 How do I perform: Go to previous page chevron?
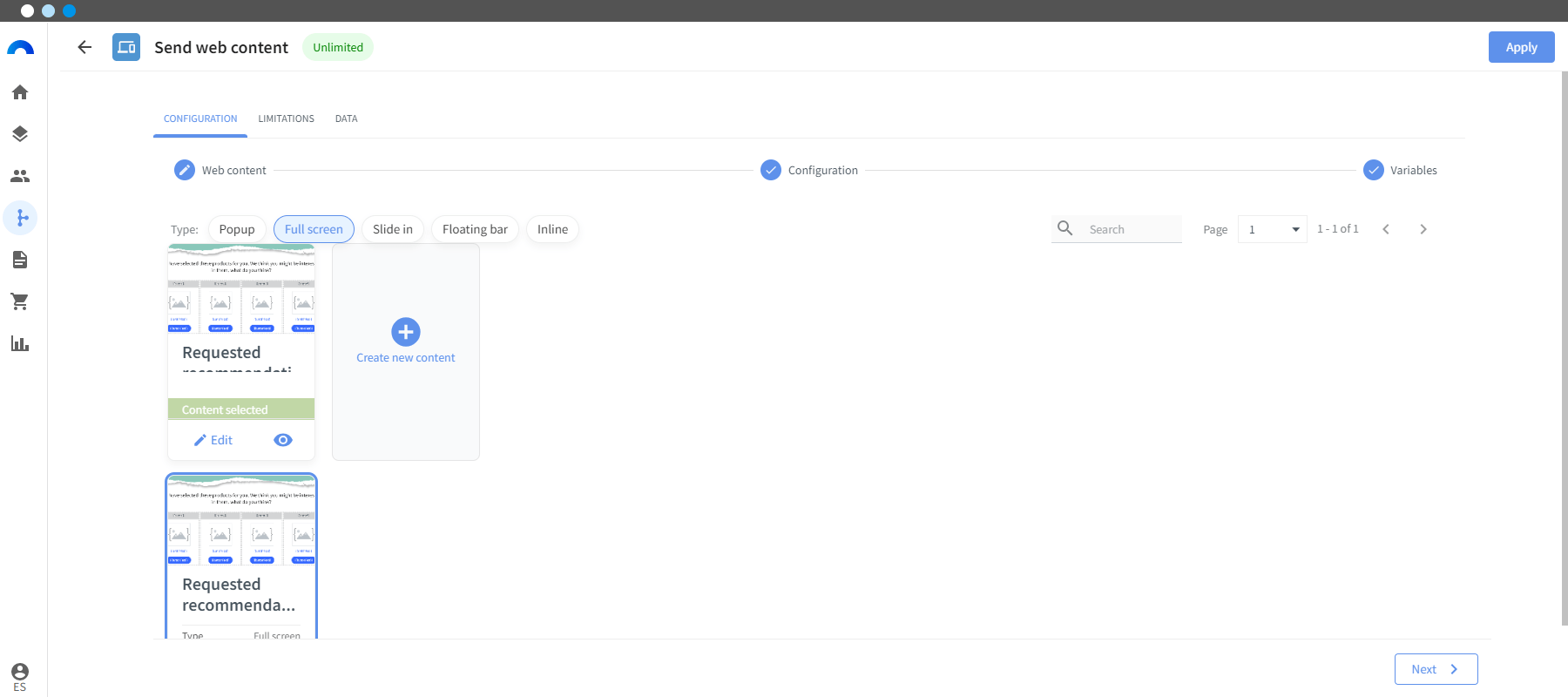tap(1386, 229)
